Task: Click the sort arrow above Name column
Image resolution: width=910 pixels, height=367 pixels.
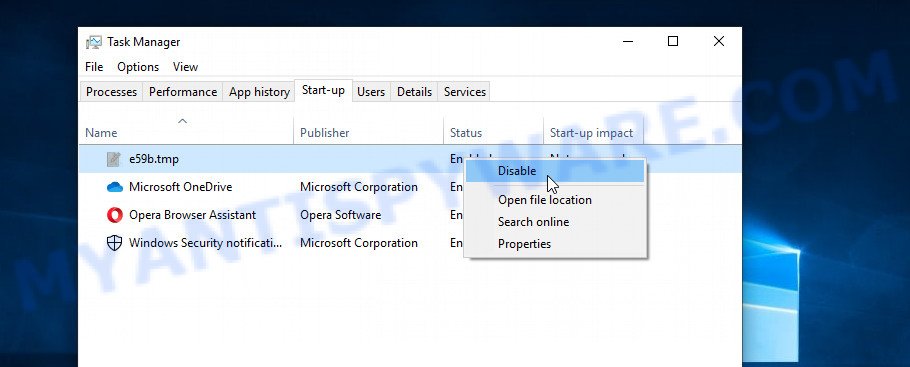Action: (182, 121)
